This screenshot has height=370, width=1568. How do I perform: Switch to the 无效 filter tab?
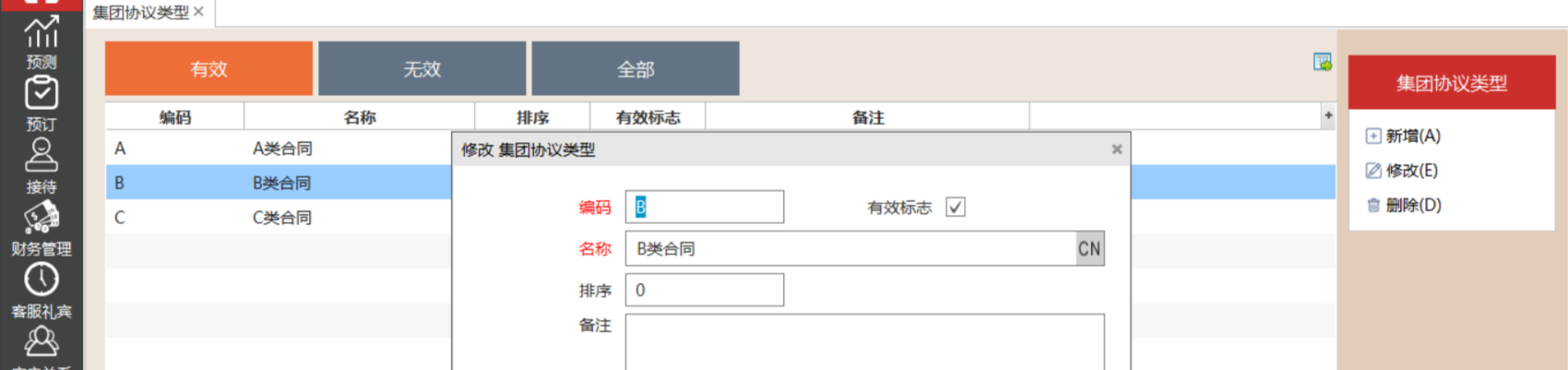click(422, 69)
